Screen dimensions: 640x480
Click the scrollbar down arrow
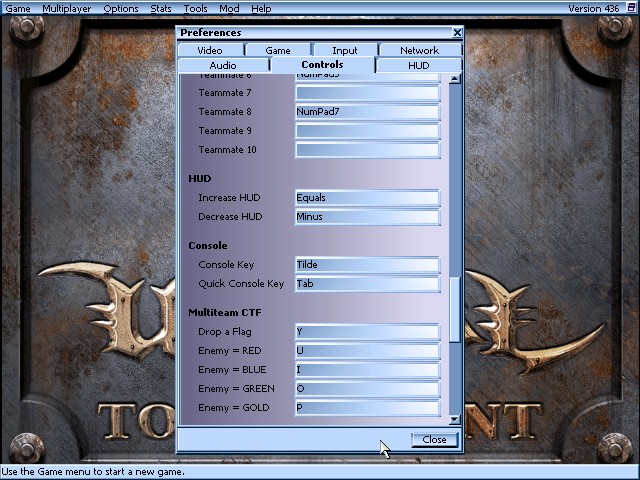[x=455, y=420]
